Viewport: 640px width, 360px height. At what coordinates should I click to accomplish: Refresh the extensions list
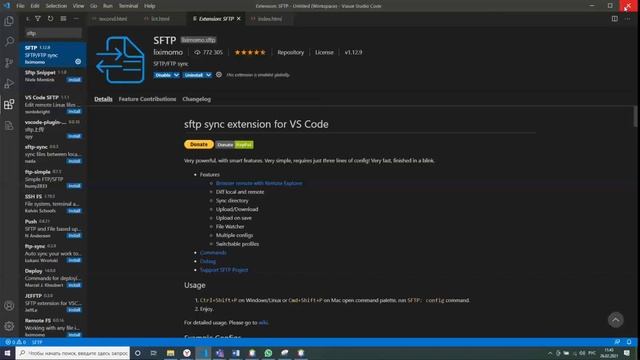[50, 19]
